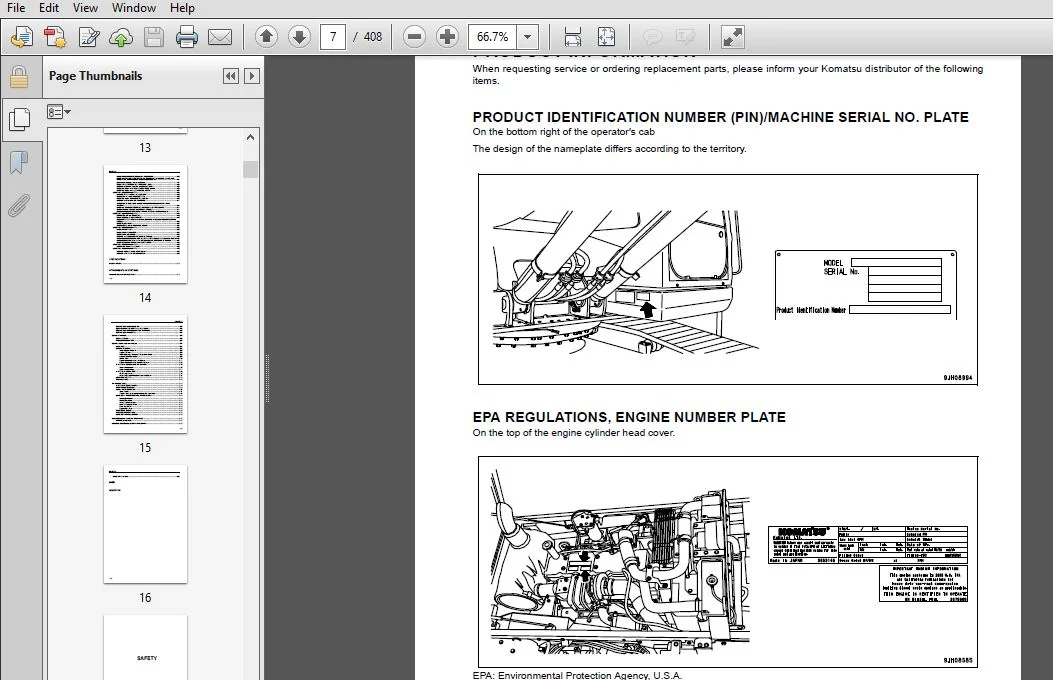Open the Help menu

click(182, 8)
